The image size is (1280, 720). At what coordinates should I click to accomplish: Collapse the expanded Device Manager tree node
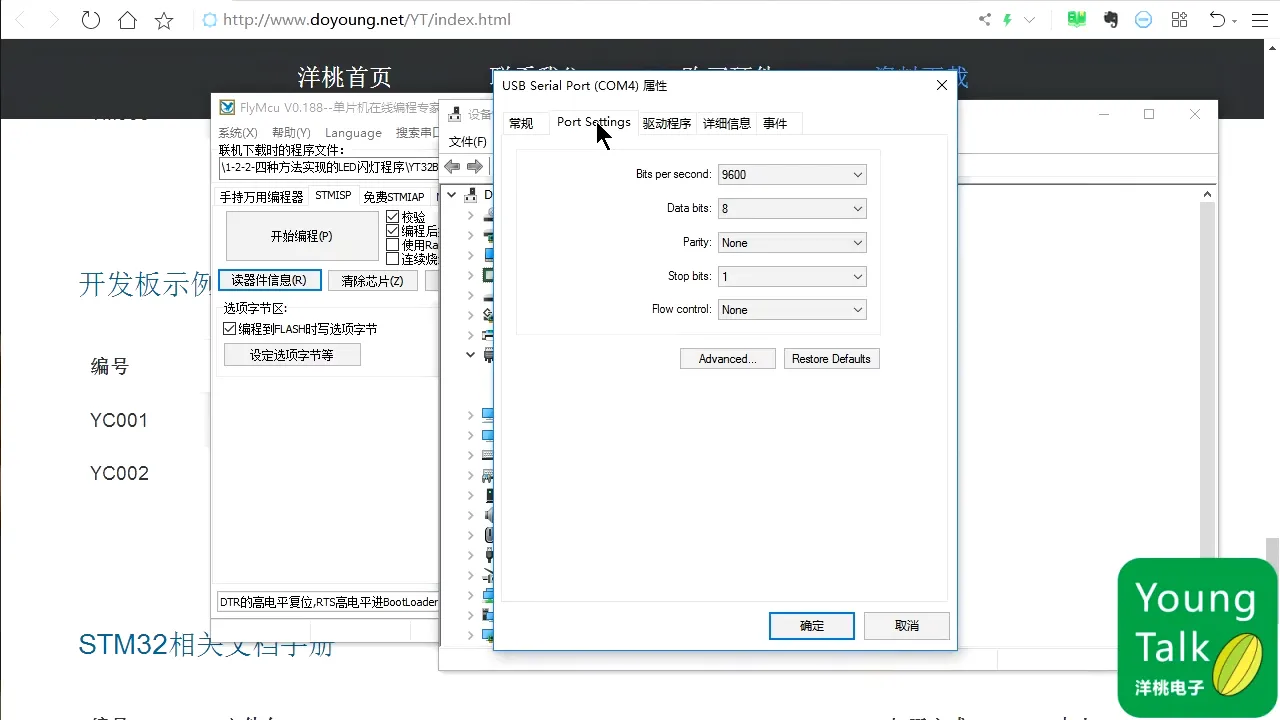click(470, 354)
